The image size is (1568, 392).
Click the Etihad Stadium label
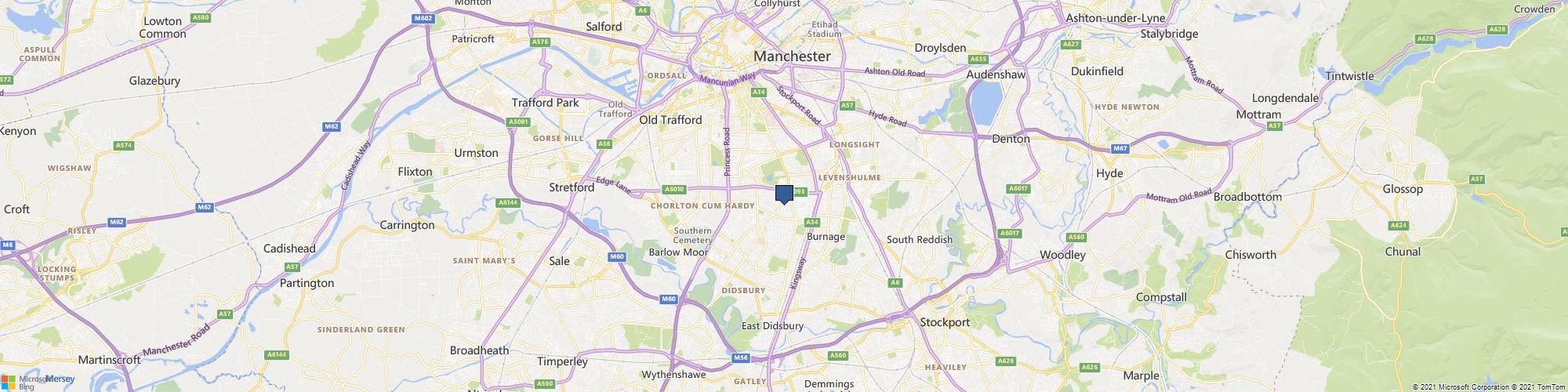coord(826,29)
